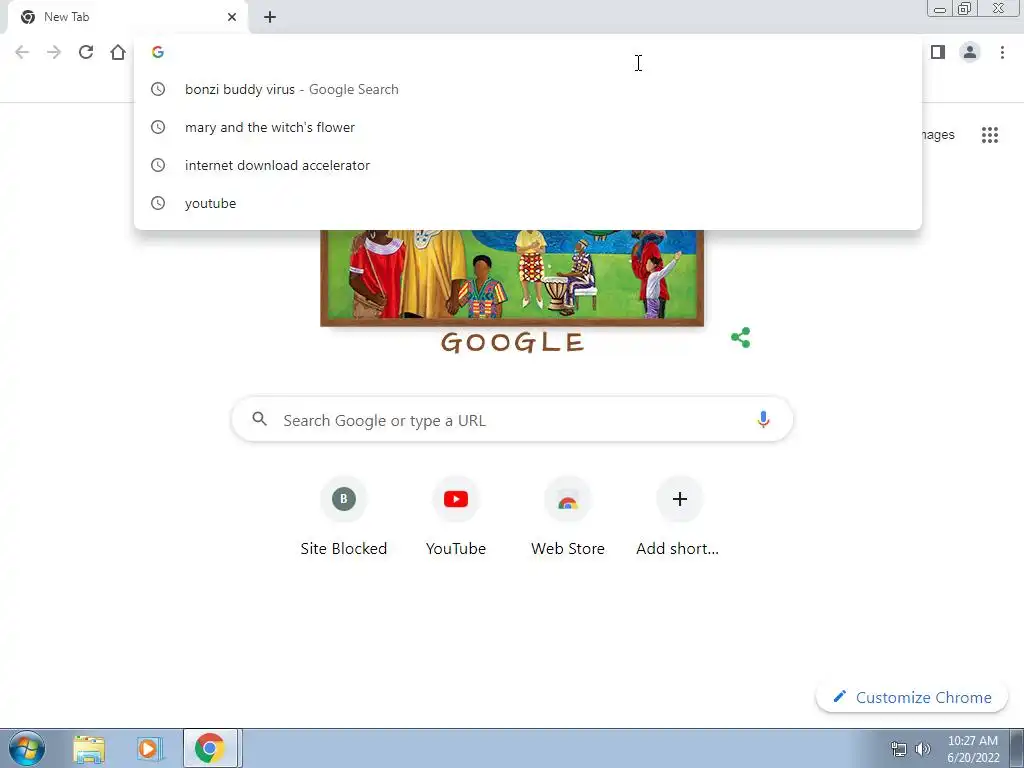The width and height of the screenshot is (1024, 768).
Task: Add a new shortcut tile
Action: tap(679, 516)
